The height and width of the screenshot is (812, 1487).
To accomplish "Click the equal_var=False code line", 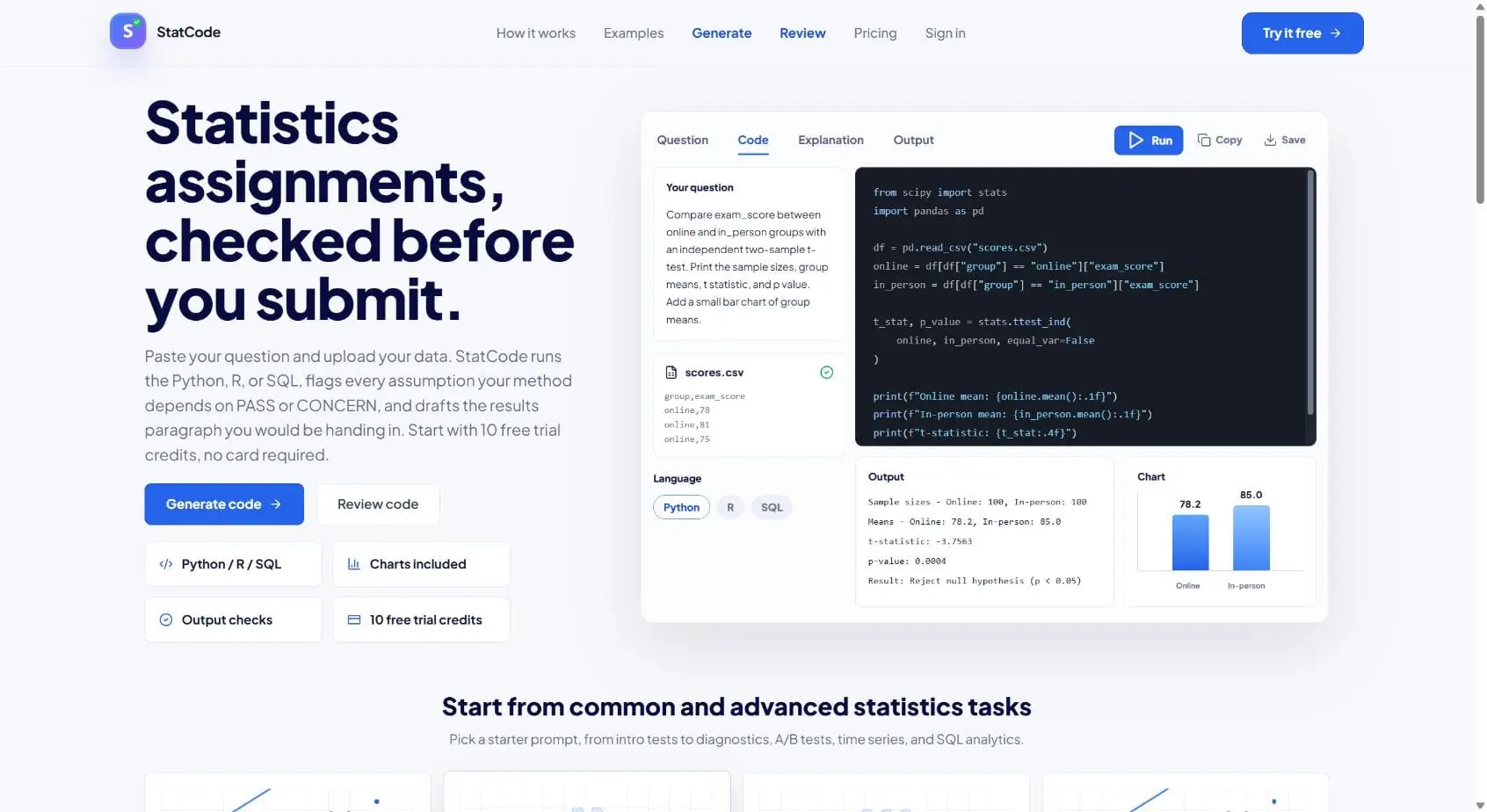I will tap(995, 340).
